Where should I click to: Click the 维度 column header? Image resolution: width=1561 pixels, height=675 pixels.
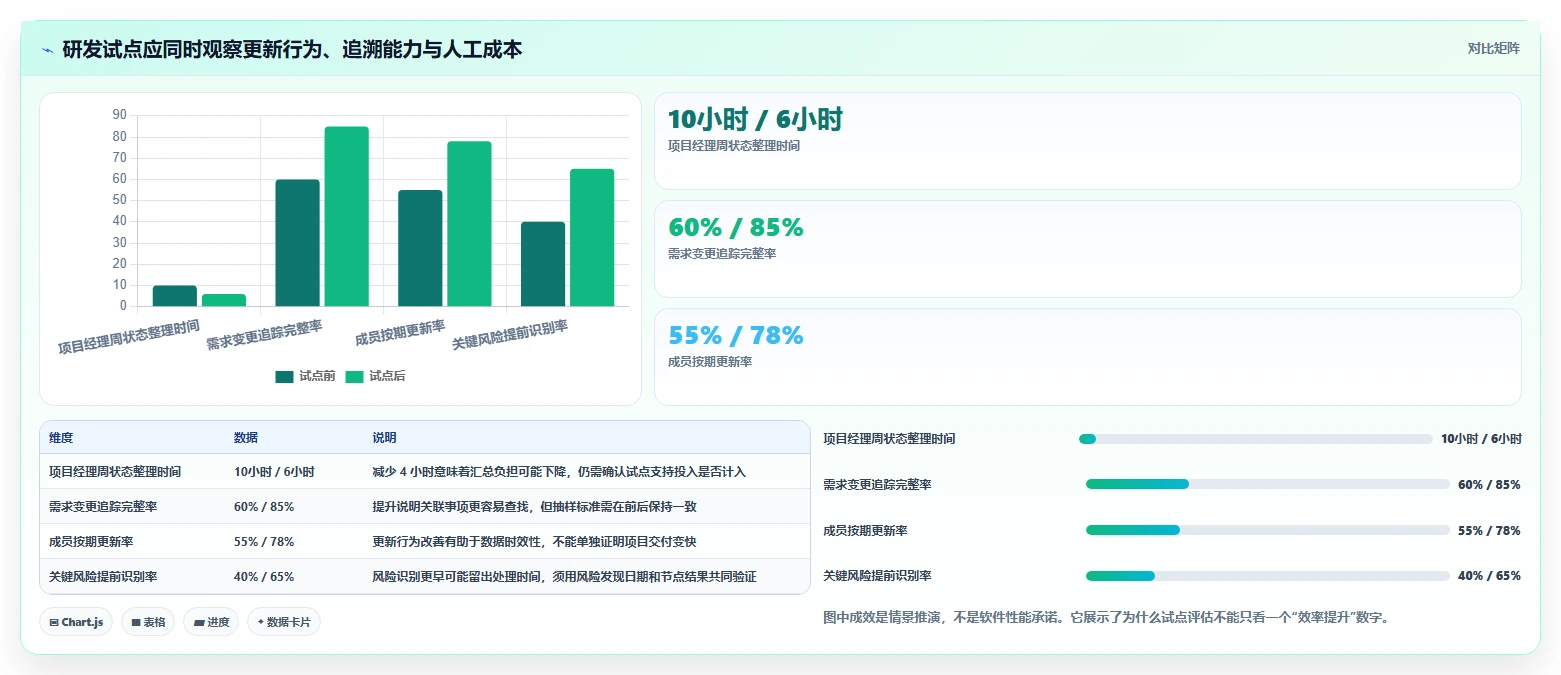(61, 438)
